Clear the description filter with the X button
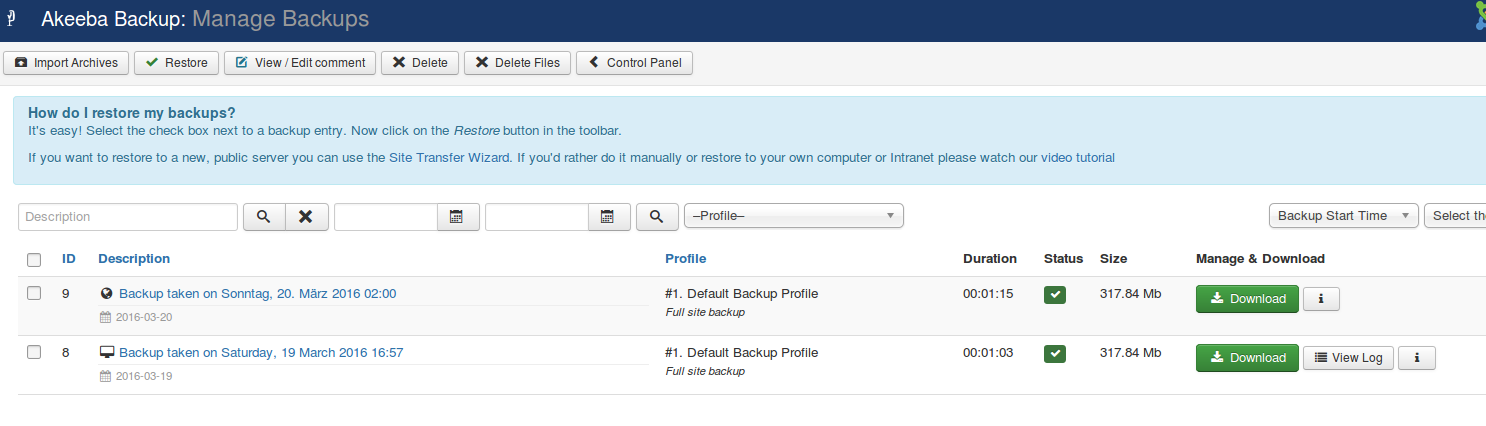The height and width of the screenshot is (426, 1486). [307, 217]
